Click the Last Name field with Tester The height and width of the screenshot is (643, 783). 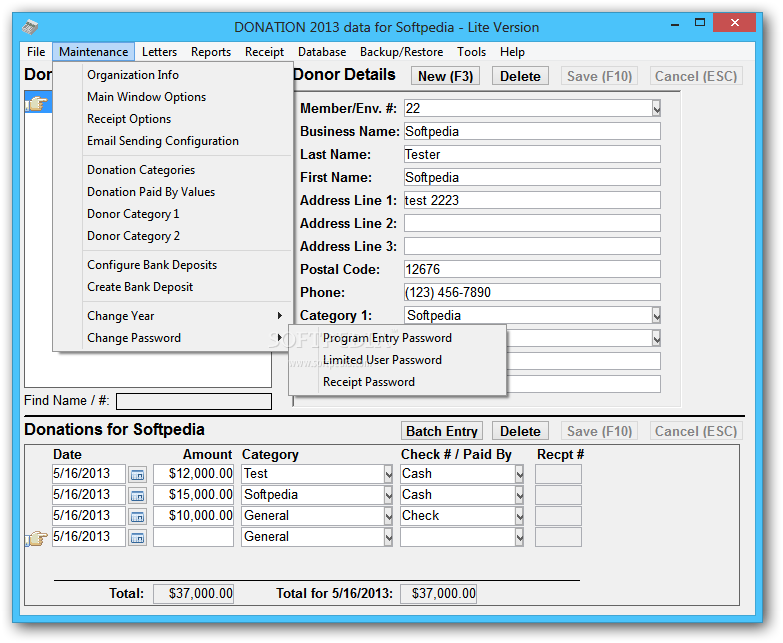532,154
